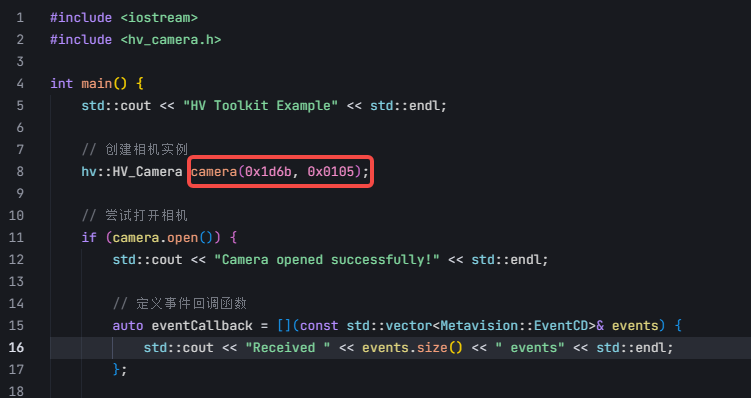Image resolution: width=751 pixels, height=398 pixels.
Task: Click line number 11 beside the if statement
Action: [16, 238]
